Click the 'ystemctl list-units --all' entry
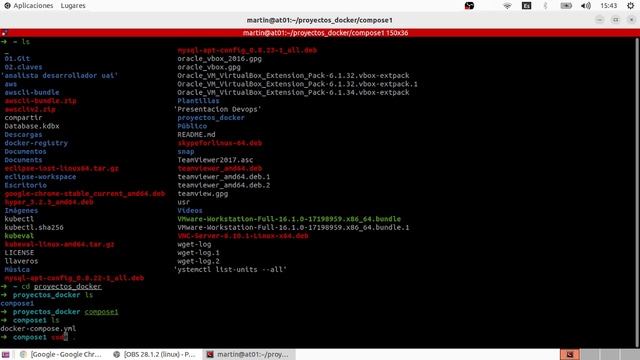Viewport: 640px width, 360px height. (230, 270)
